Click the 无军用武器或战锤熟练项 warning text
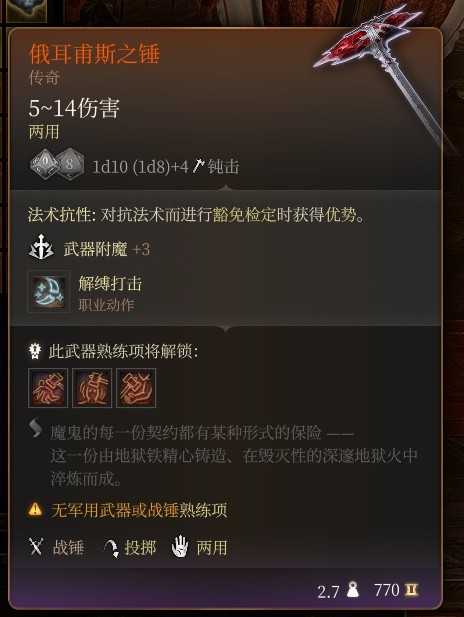This screenshot has width=464, height=617. click(x=139, y=510)
